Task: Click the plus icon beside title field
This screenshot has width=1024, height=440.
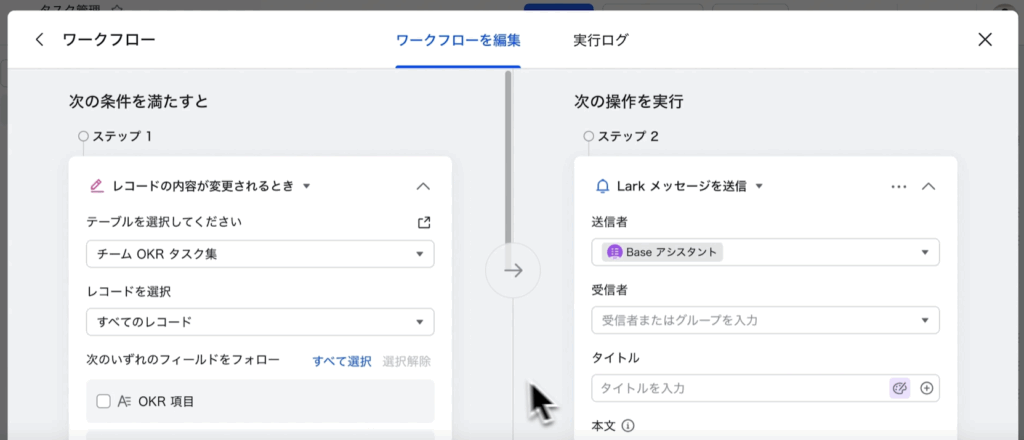Action: 926,388
